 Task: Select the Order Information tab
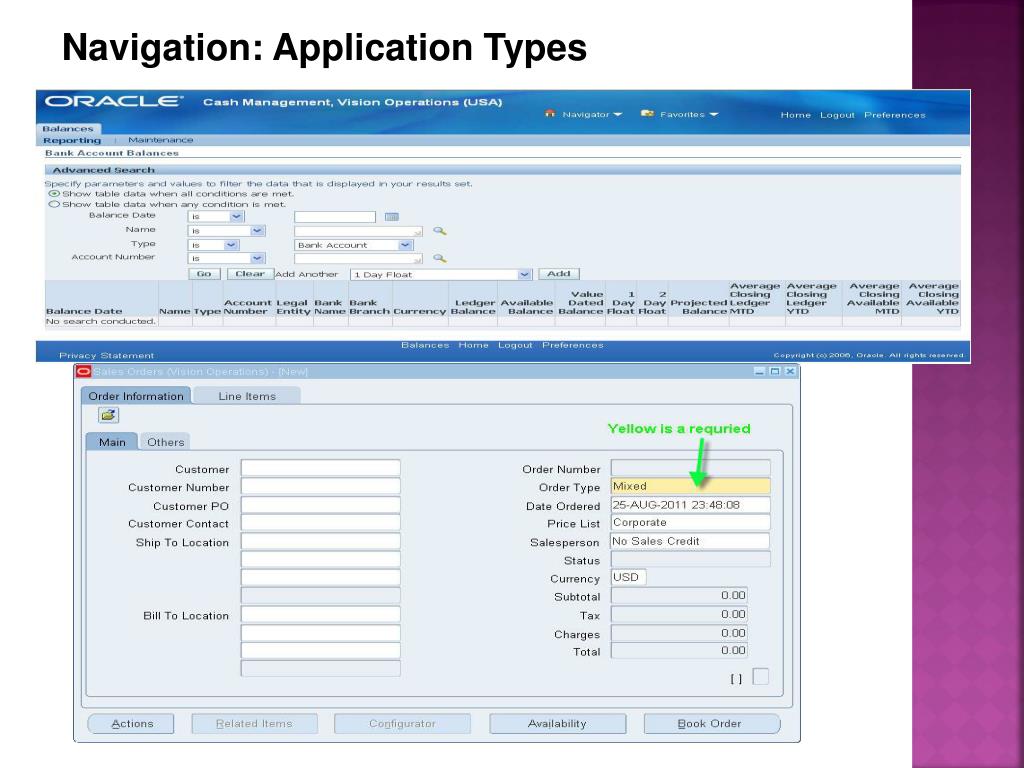(136, 396)
